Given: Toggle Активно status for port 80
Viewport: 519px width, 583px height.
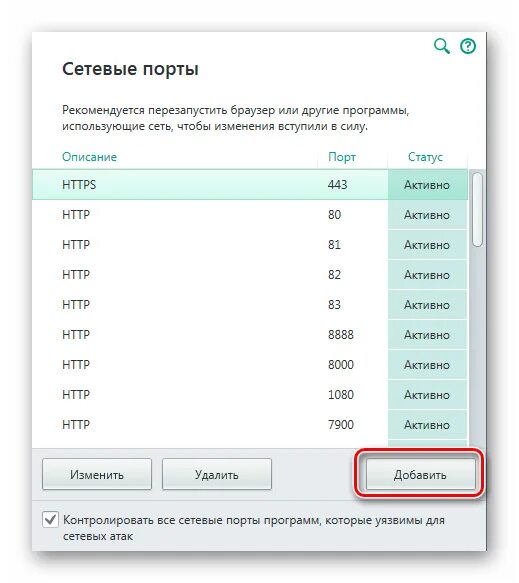Looking at the screenshot, I should [x=427, y=215].
